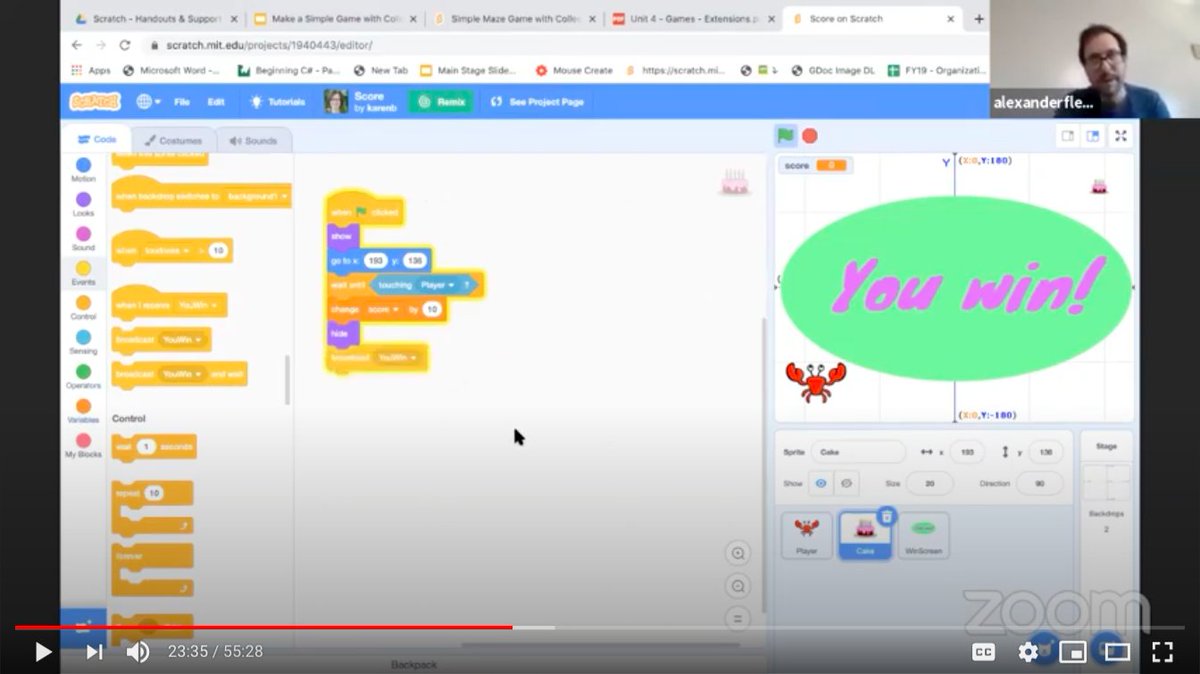This screenshot has height=674, width=1200.
Task: Select the Code tab
Action: (98, 140)
